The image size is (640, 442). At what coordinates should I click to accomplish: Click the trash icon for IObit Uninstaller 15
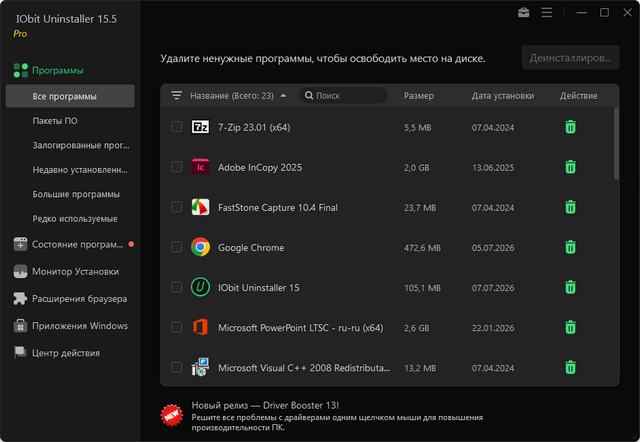click(570, 287)
